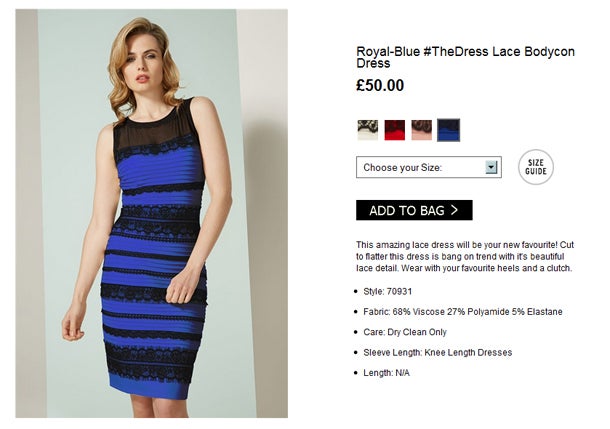Click the chevron arrow on Add to Bag
The height and width of the screenshot is (429, 610).
click(x=454, y=210)
